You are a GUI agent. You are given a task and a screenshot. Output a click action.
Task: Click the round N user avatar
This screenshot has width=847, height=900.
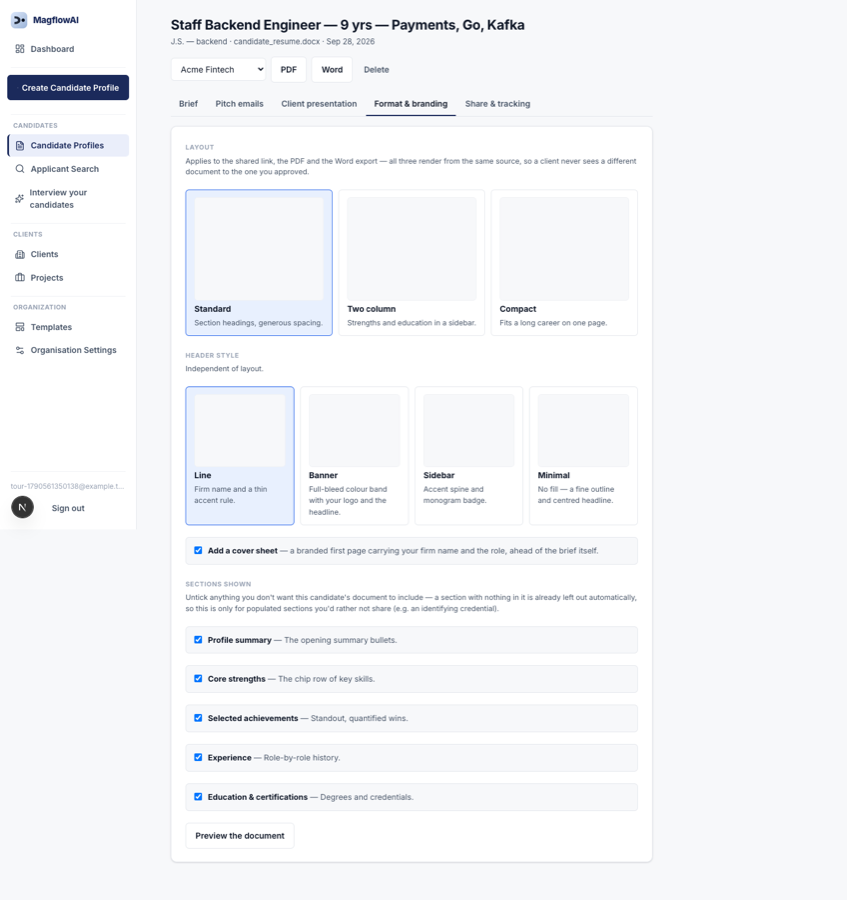tap(22, 507)
